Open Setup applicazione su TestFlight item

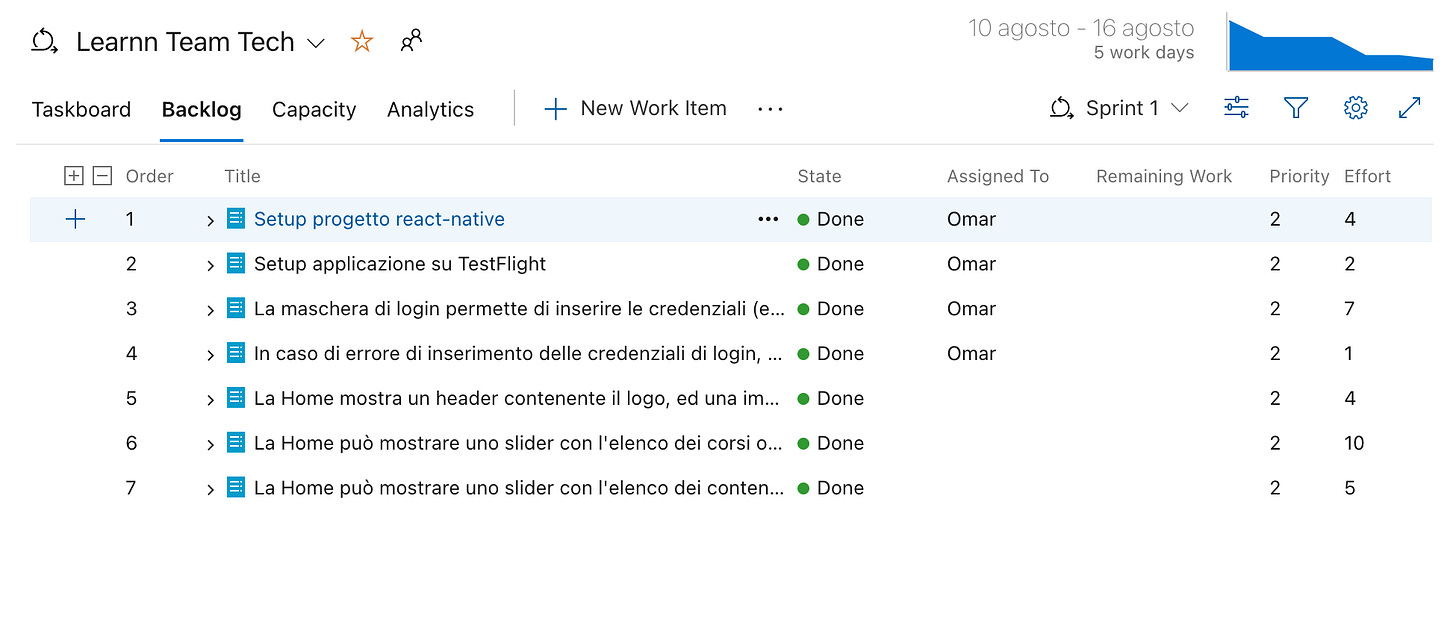click(400, 264)
